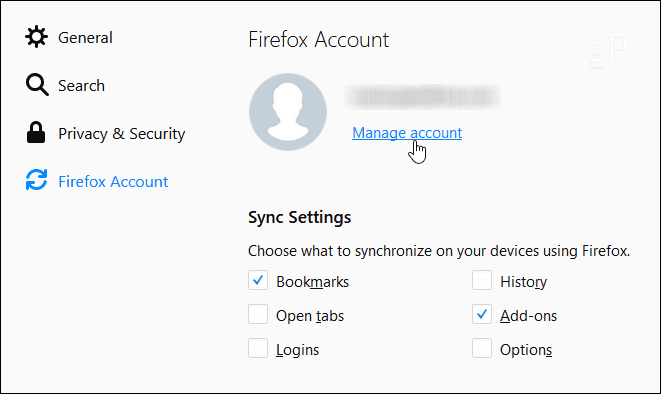Enable the Options sync checkbox
This screenshot has height=394, width=661.
pyautogui.click(x=482, y=348)
